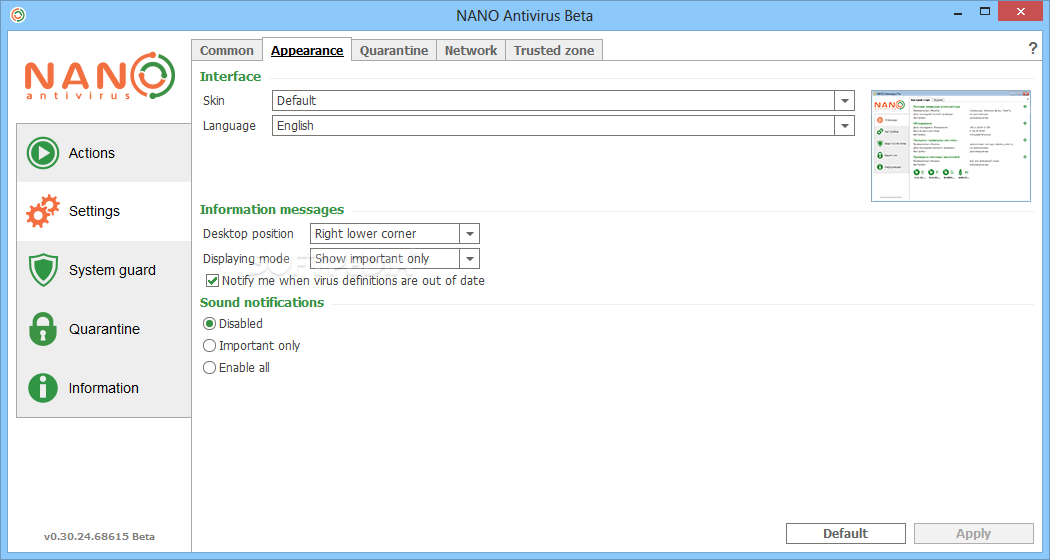Click the English language value field
The width and height of the screenshot is (1050, 560).
[x=553, y=125]
